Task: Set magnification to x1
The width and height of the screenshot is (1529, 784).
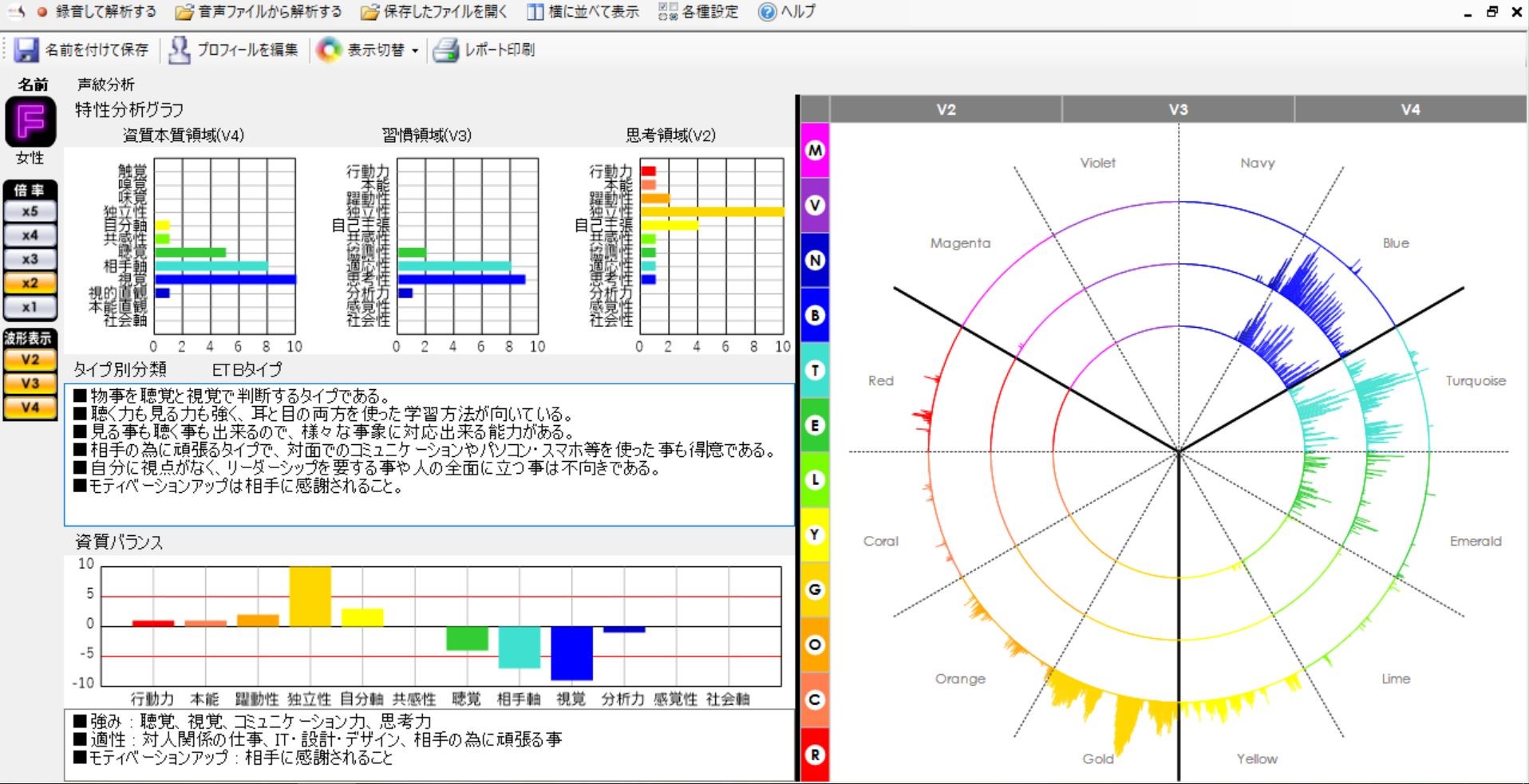Action: tap(30, 307)
